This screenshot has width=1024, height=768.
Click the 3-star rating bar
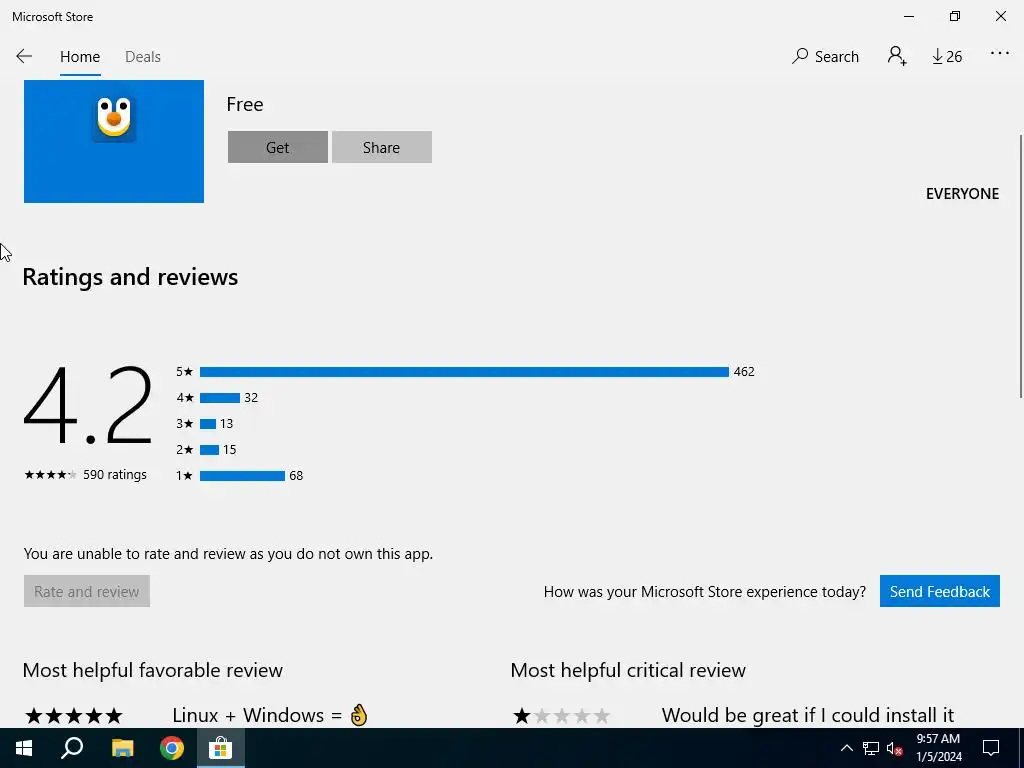[x=208, y=424]
